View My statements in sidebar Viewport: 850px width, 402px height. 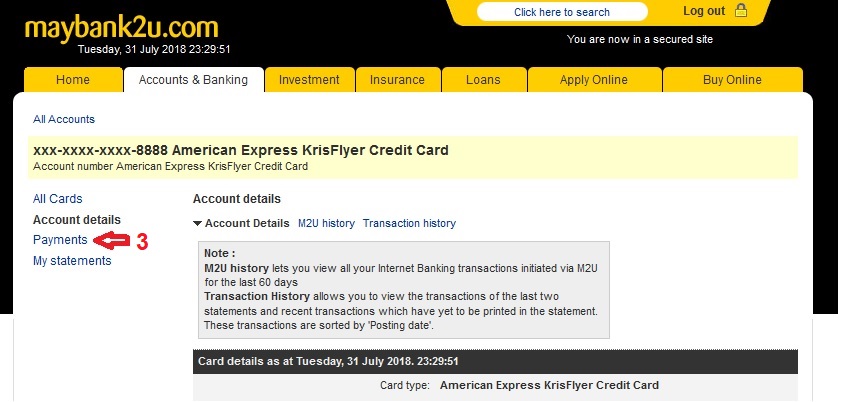[x=72, y=261]
